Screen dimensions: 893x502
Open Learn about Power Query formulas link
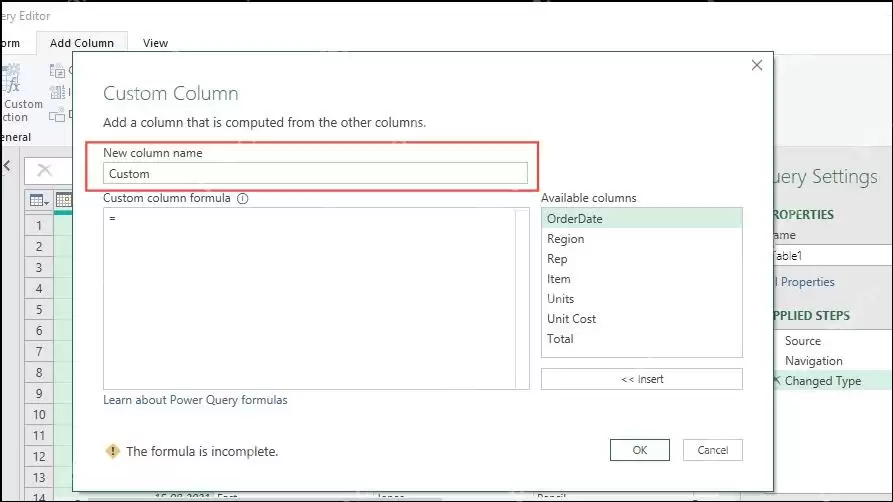195,400
